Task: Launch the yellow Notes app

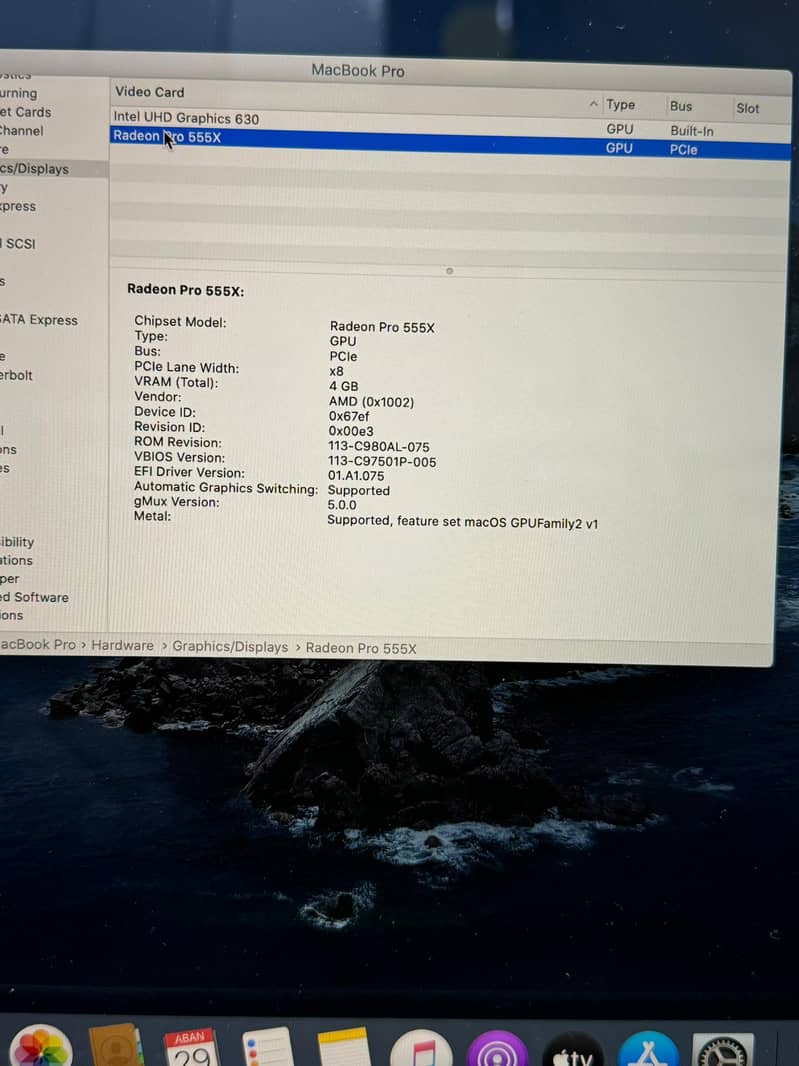Action: coord(342,1048)
